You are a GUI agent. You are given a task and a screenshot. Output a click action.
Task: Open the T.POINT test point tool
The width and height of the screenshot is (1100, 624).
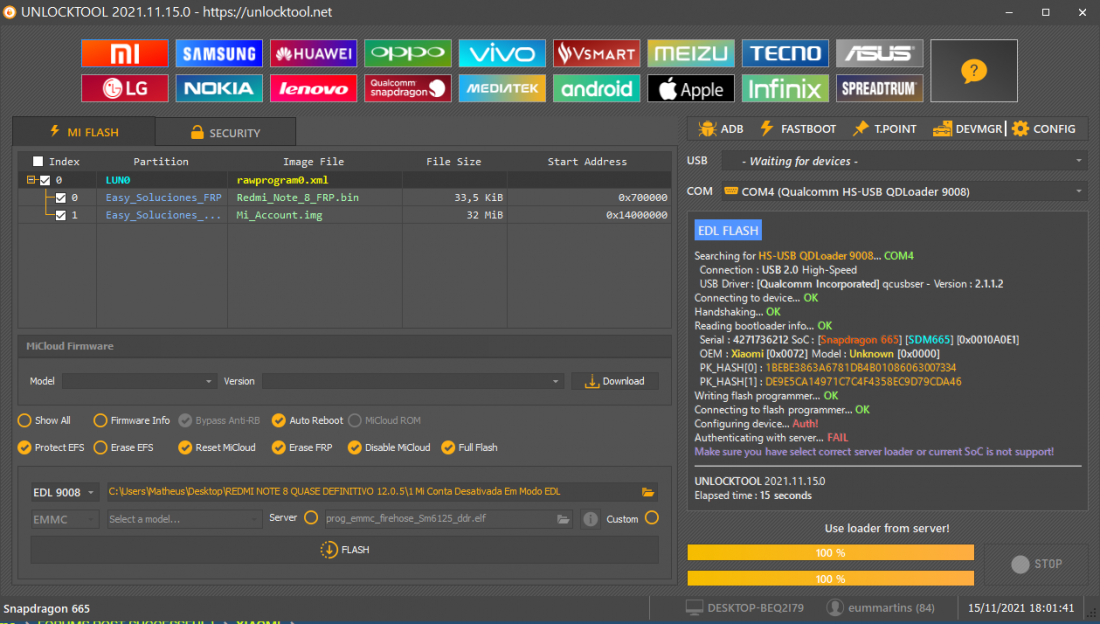coord(885,129)
